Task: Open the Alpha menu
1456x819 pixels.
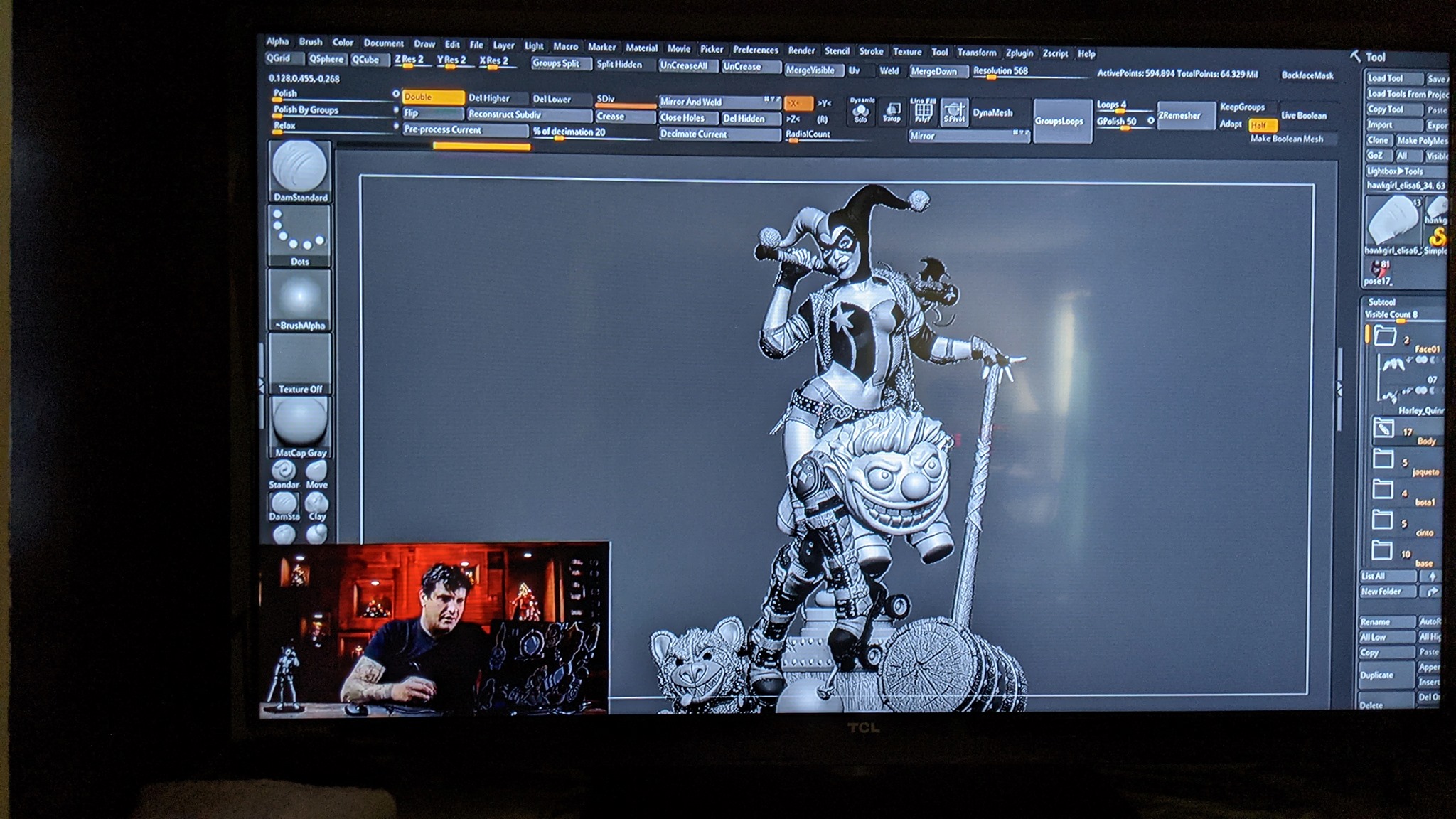Action: (277, 41)
